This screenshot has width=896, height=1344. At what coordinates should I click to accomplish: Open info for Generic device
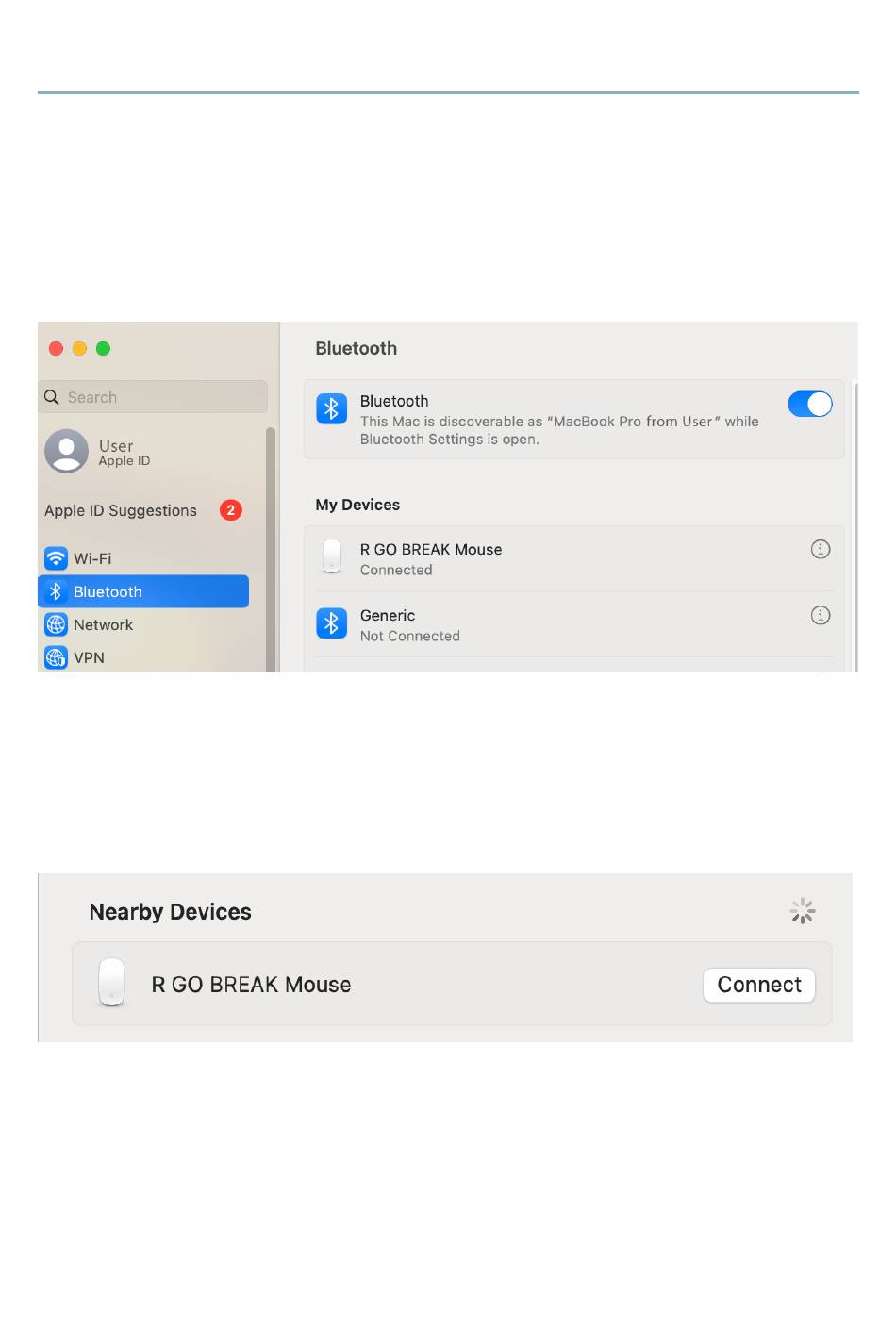(821, 615)
